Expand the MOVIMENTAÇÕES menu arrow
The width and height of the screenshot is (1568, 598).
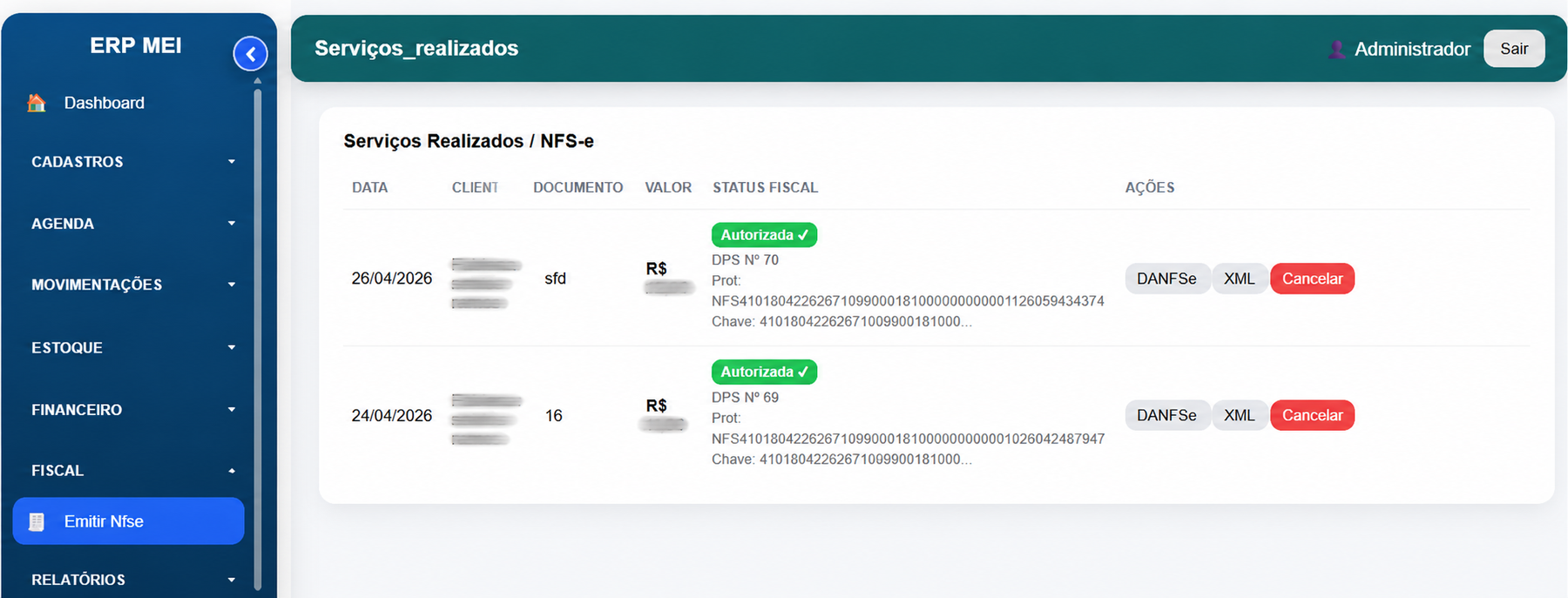[x=232, y=285]
